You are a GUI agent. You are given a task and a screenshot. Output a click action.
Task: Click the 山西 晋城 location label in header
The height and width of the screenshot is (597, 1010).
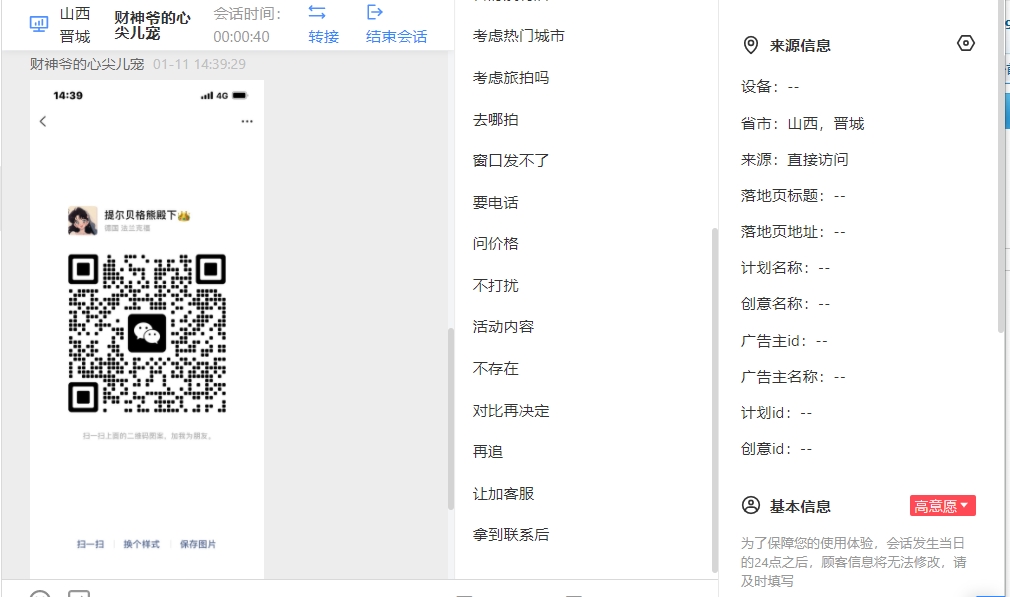pos(75,25)
